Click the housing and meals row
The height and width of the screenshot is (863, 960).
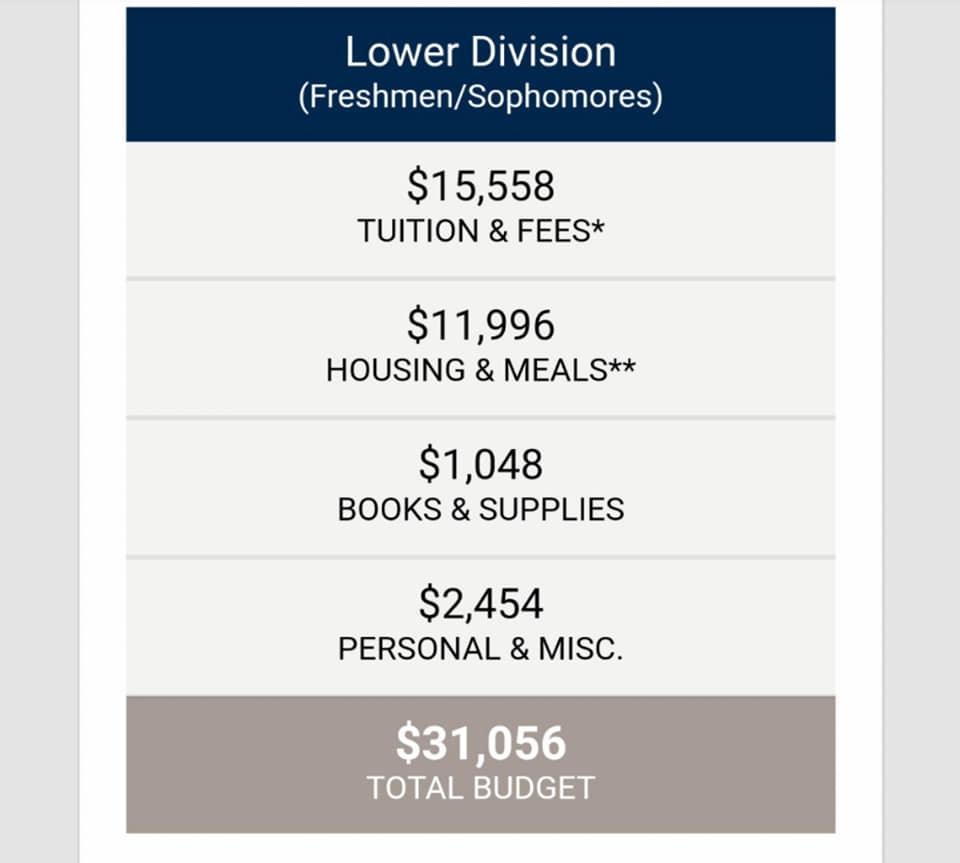coord(481,348)
